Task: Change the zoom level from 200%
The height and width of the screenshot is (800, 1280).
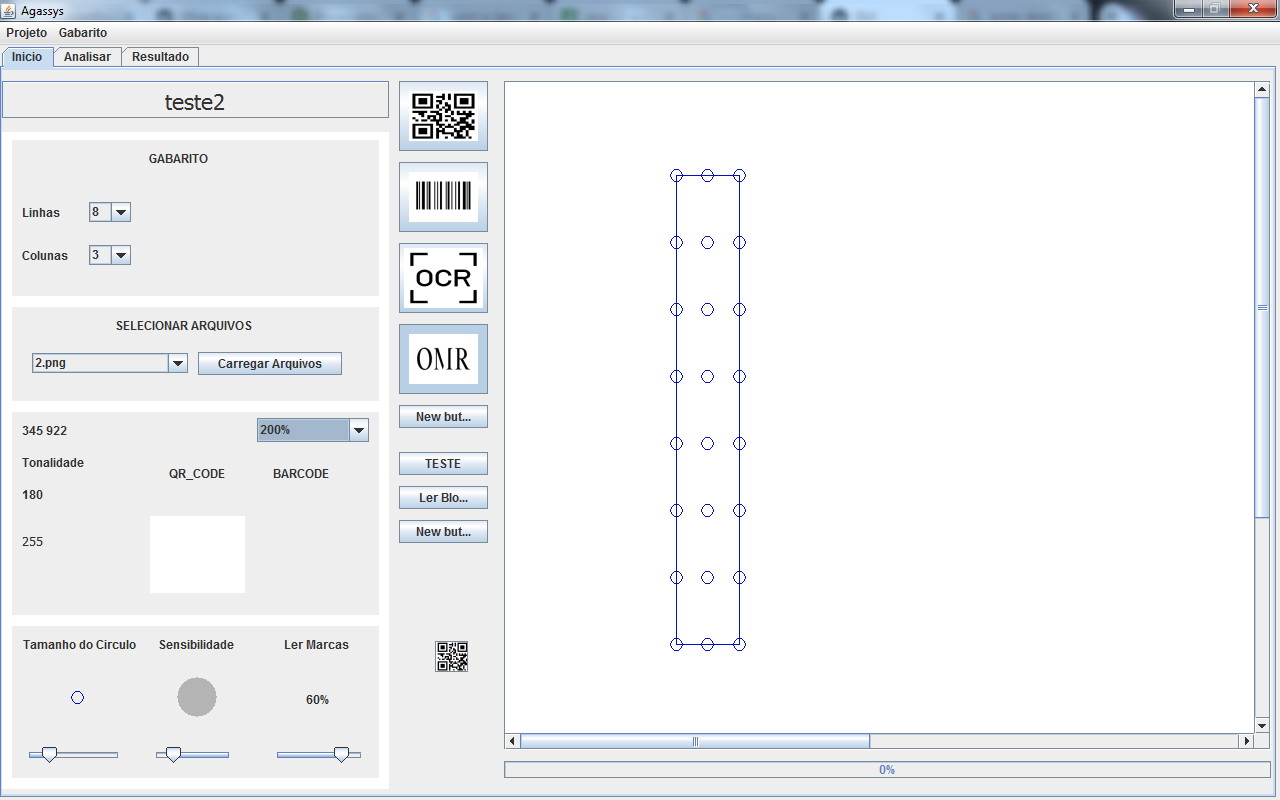Action: point(359,429)
